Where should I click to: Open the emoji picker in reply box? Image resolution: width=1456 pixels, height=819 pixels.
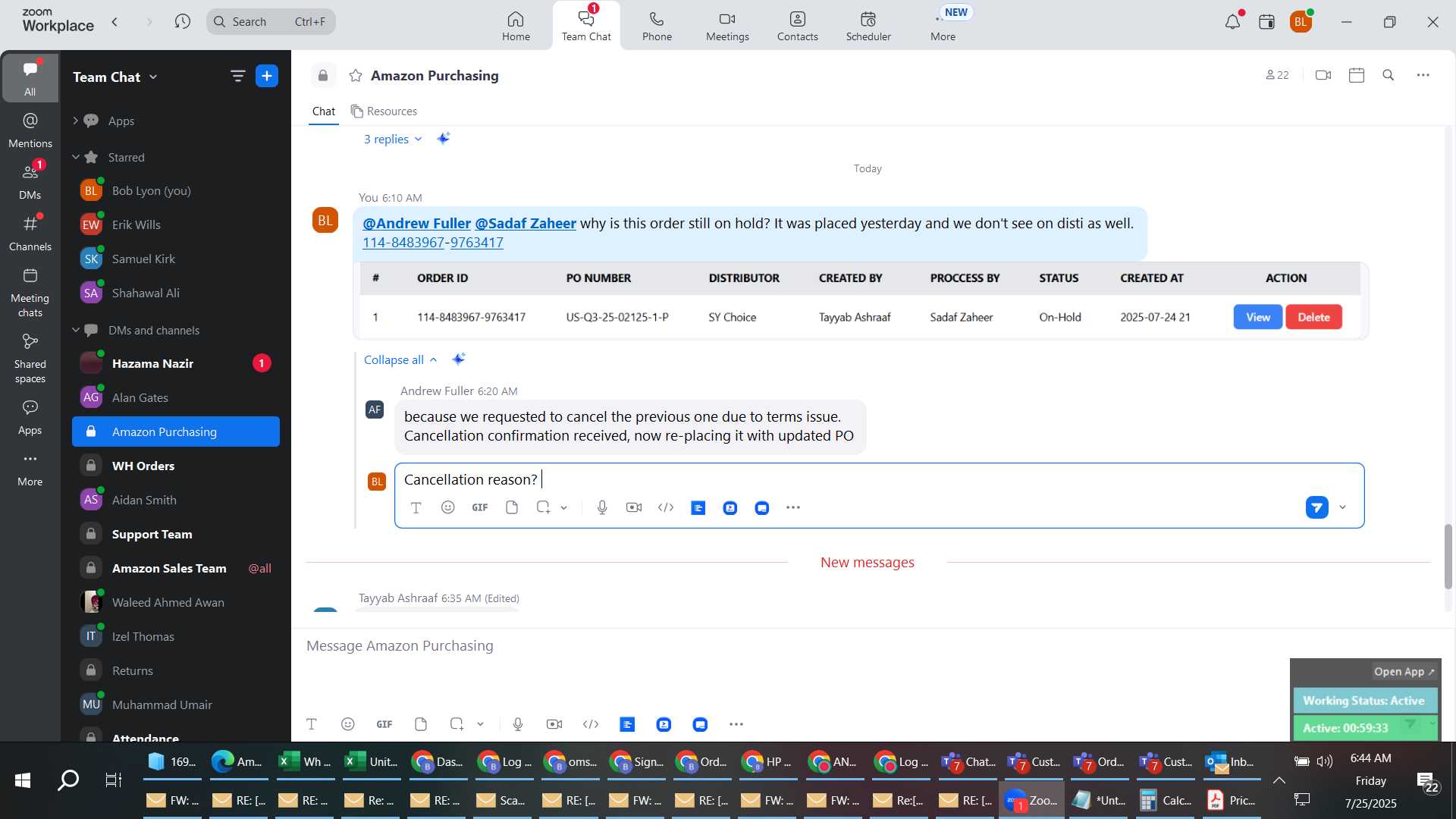click(448, 507)
